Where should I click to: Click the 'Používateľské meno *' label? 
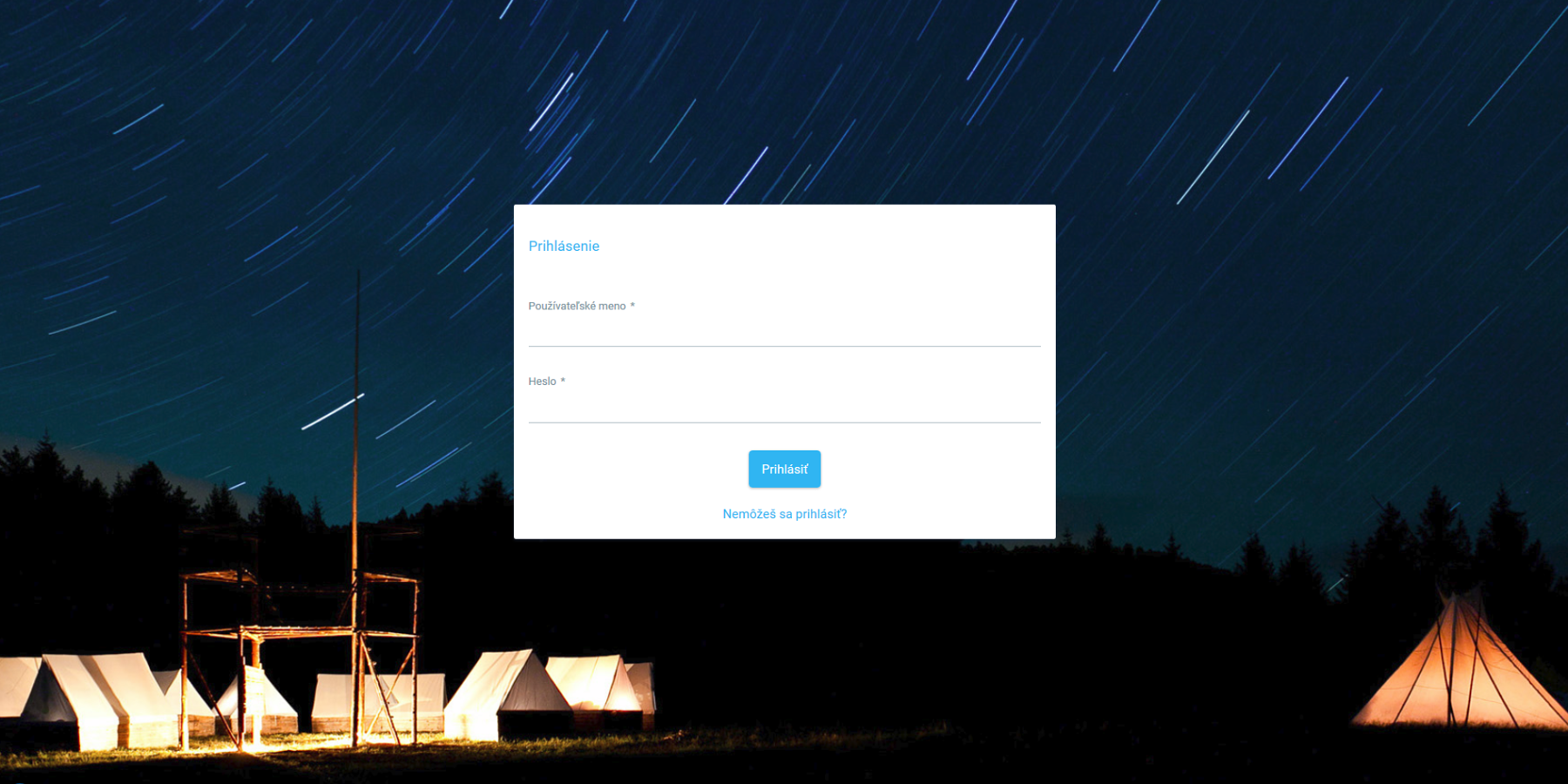pos(581,306)
